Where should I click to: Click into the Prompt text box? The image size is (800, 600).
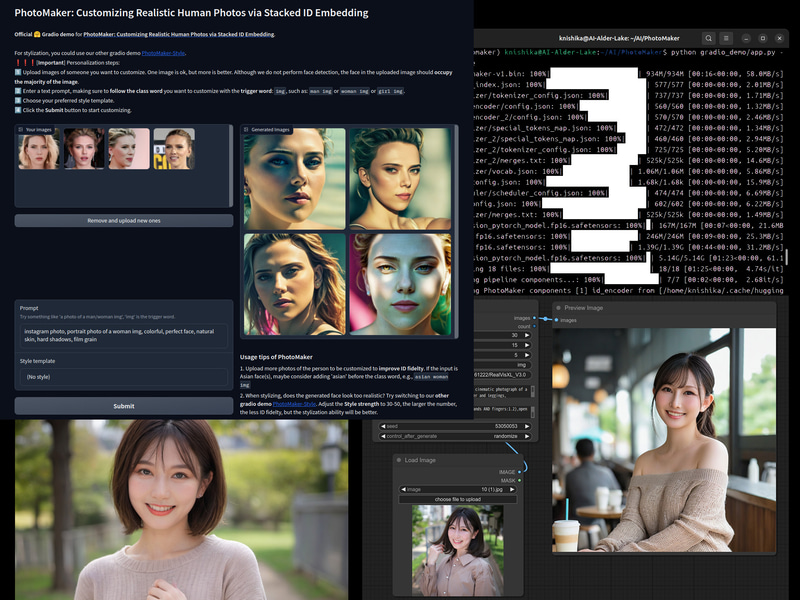tap(123, 336)
